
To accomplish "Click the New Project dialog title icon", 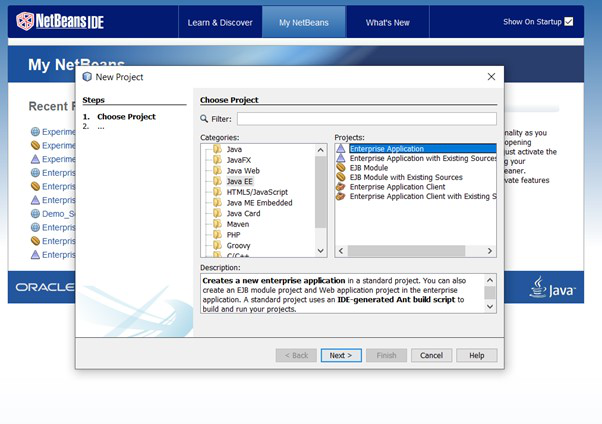I will pyautogui.click(x=87, y=77).
